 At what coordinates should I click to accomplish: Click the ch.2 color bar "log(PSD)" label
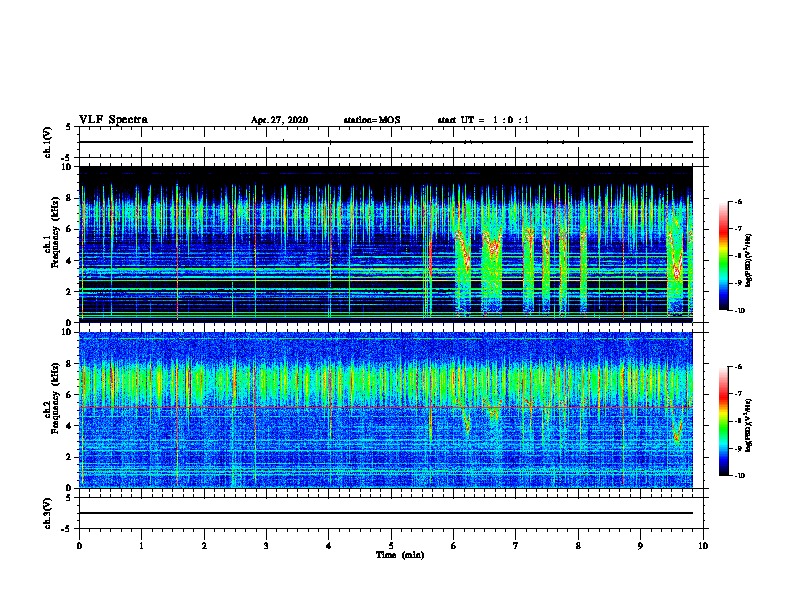click(x=748, y=425)
